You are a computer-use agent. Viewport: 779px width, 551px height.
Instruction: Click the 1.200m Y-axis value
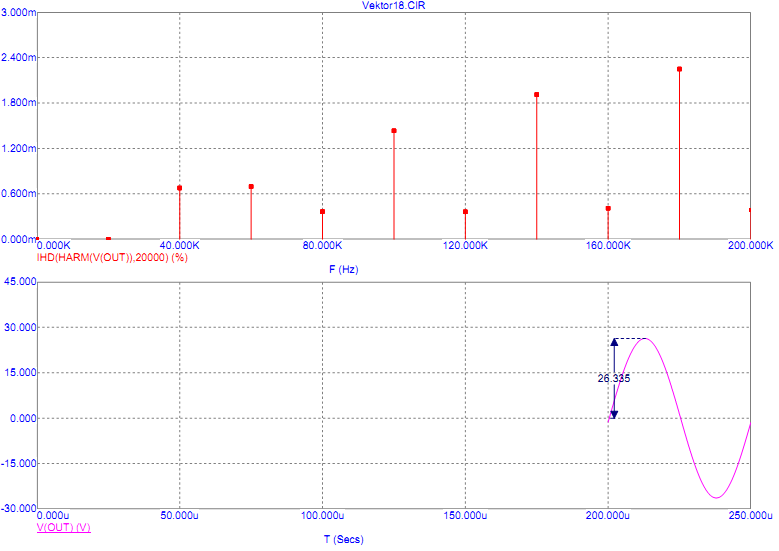coord(18,149)
